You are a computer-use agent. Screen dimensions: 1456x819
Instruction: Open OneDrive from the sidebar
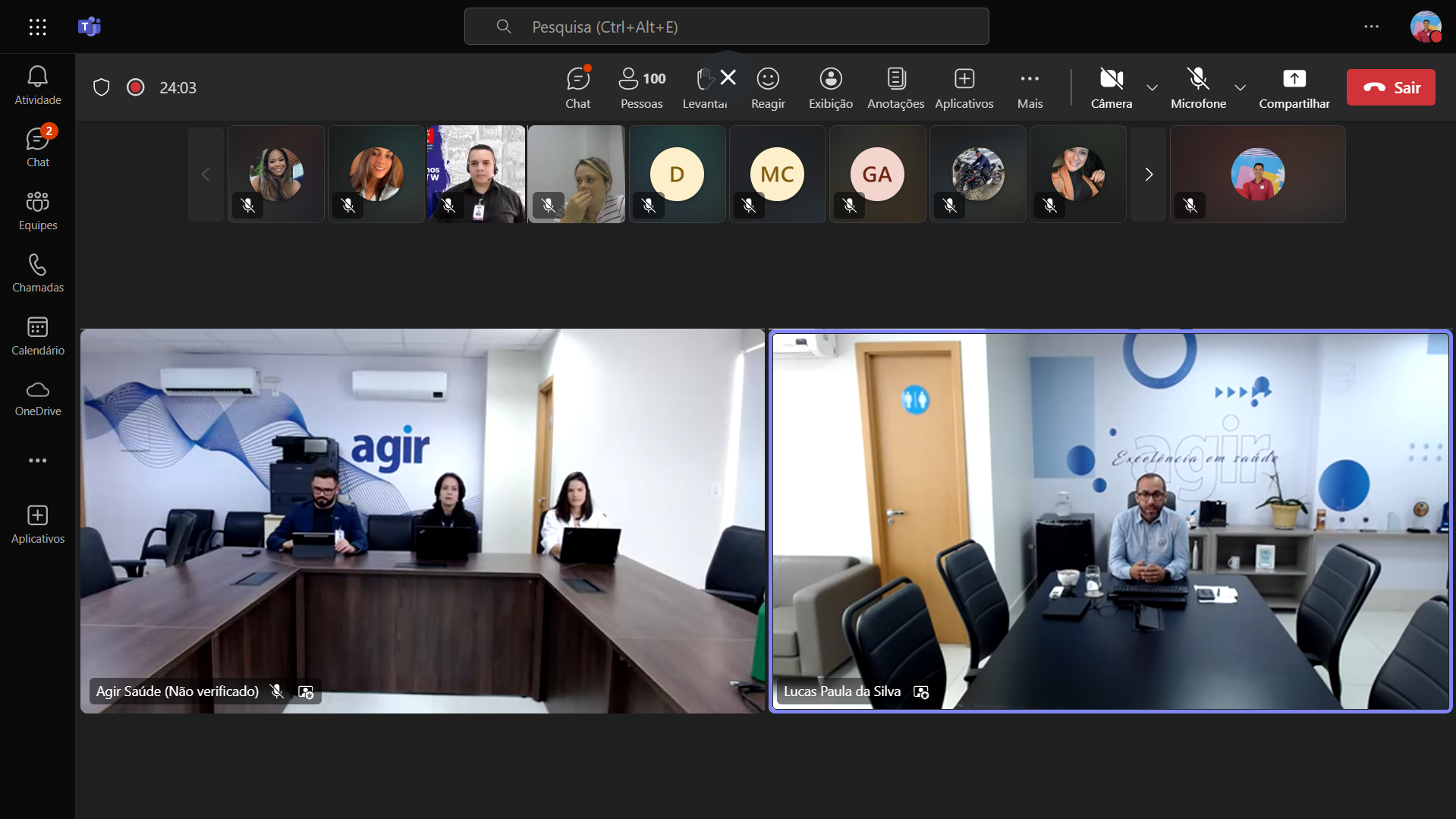38,398
